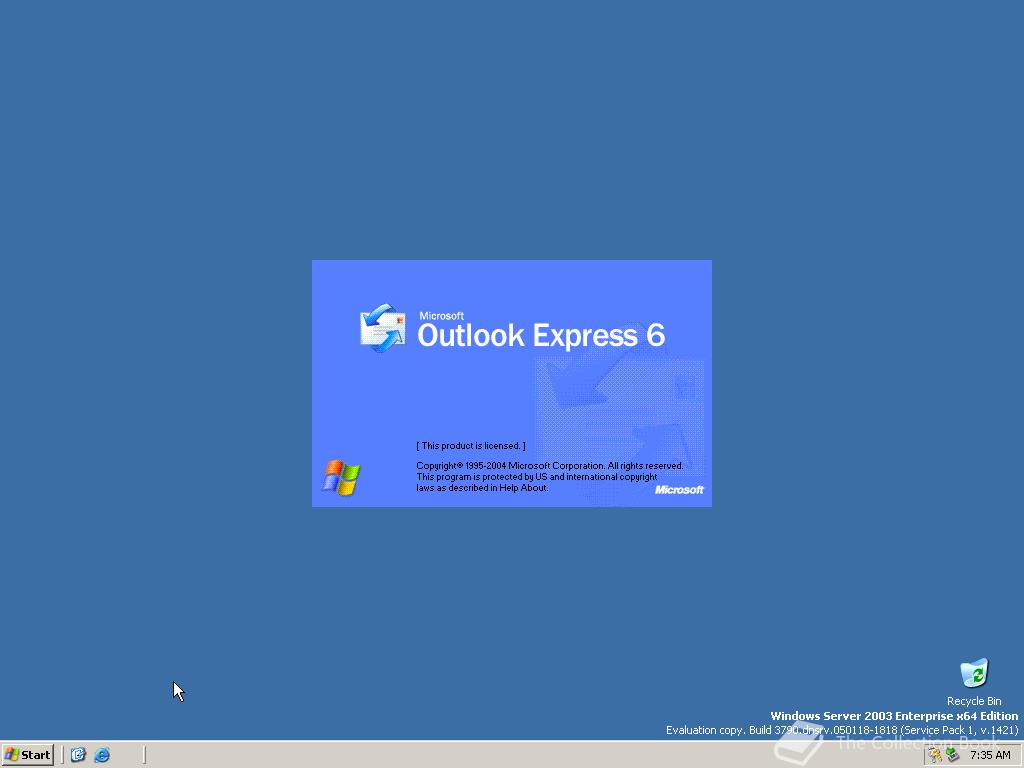Open the Start menu
This screenshot has height=768, width=1024.
tap(27, 755)
